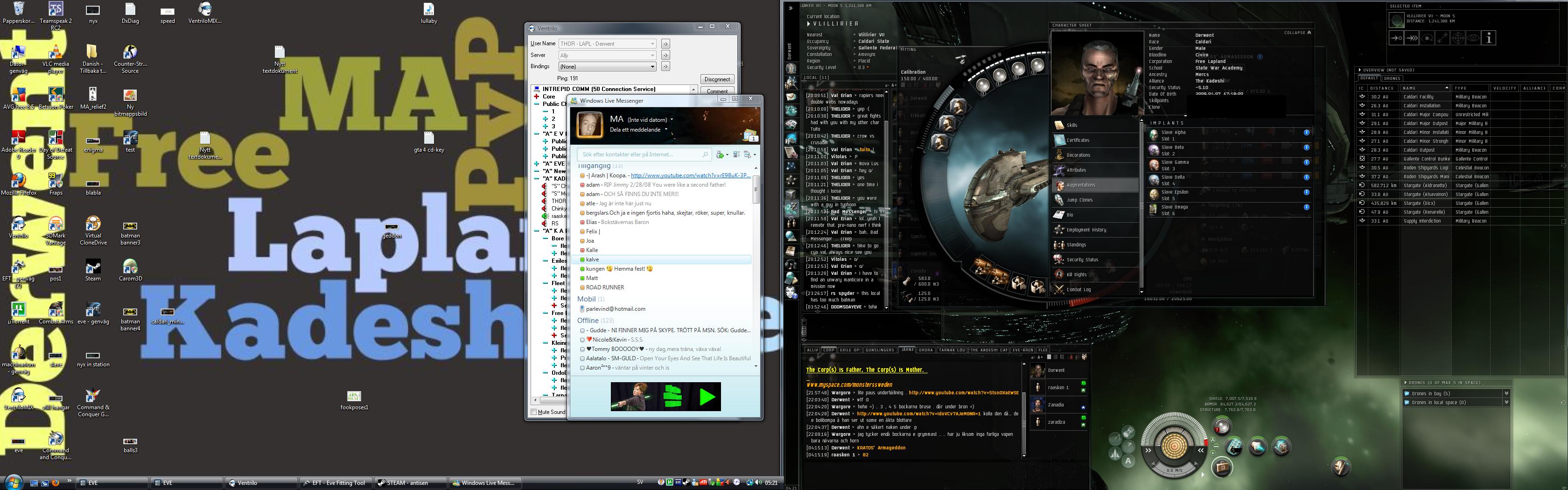1568x490 pixels.
Task: Collapse the Public Channels tree node in Ventrilo
Action: [x=536, y=104]
